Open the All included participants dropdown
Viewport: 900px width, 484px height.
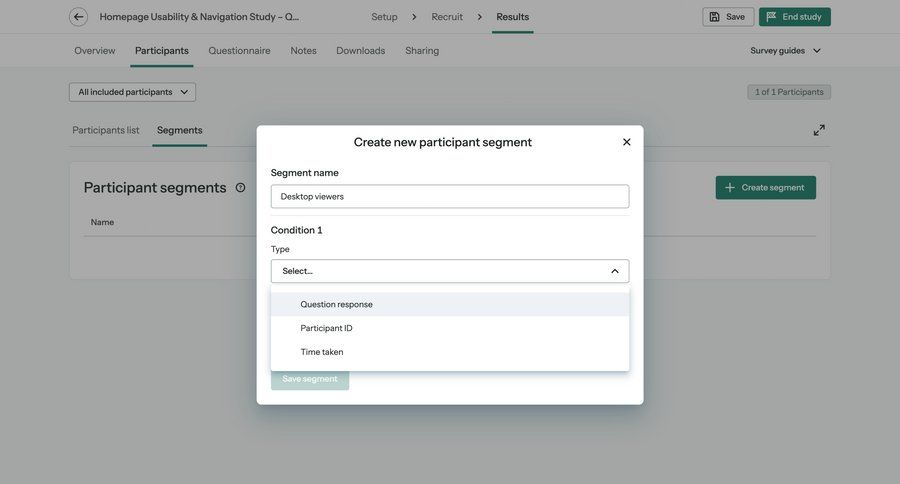(x=132, y=92)
